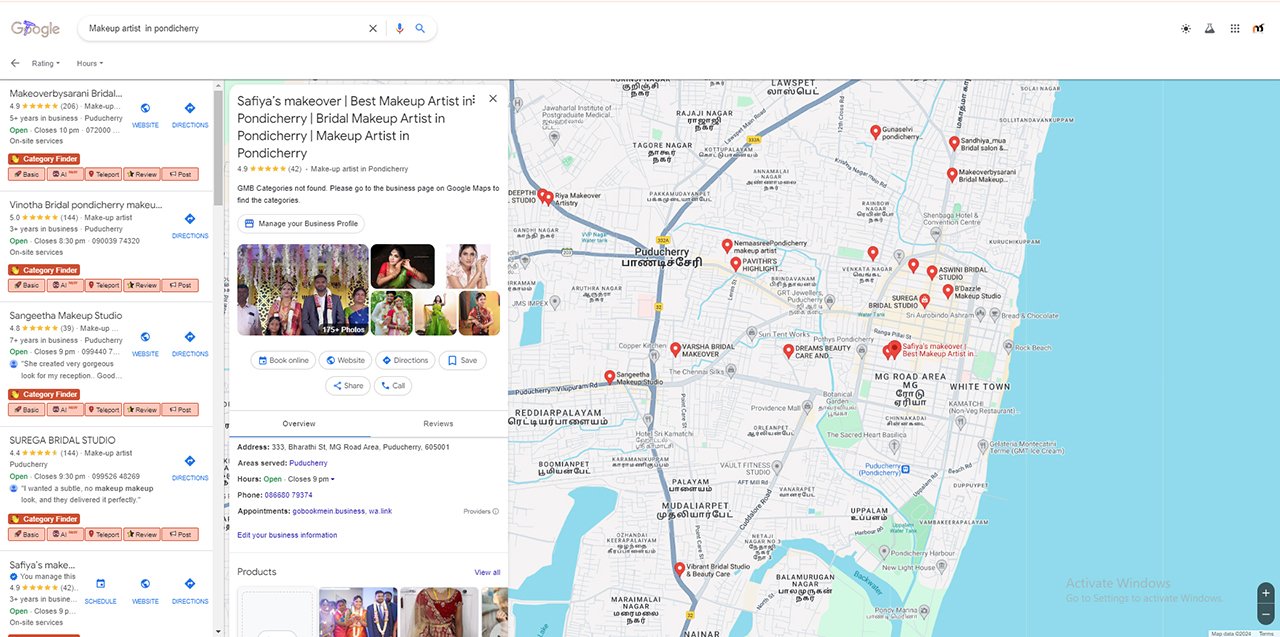Viewport: 1280px width, 637px height.
Task: Click View all products
Action: tap(487, 572)
